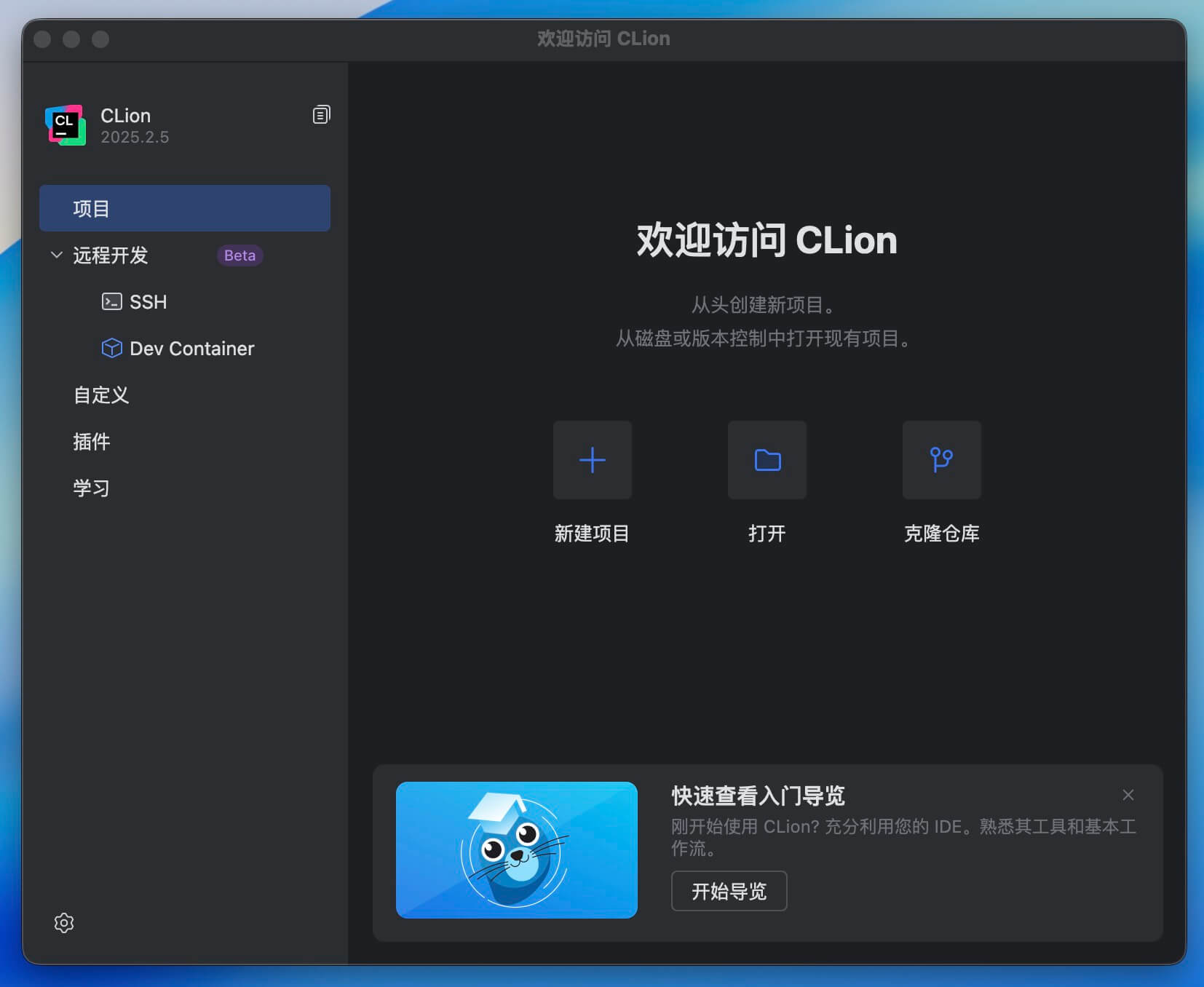Open settings via the gear icon
The image size is (1204, 987).
tap(64, 922)
